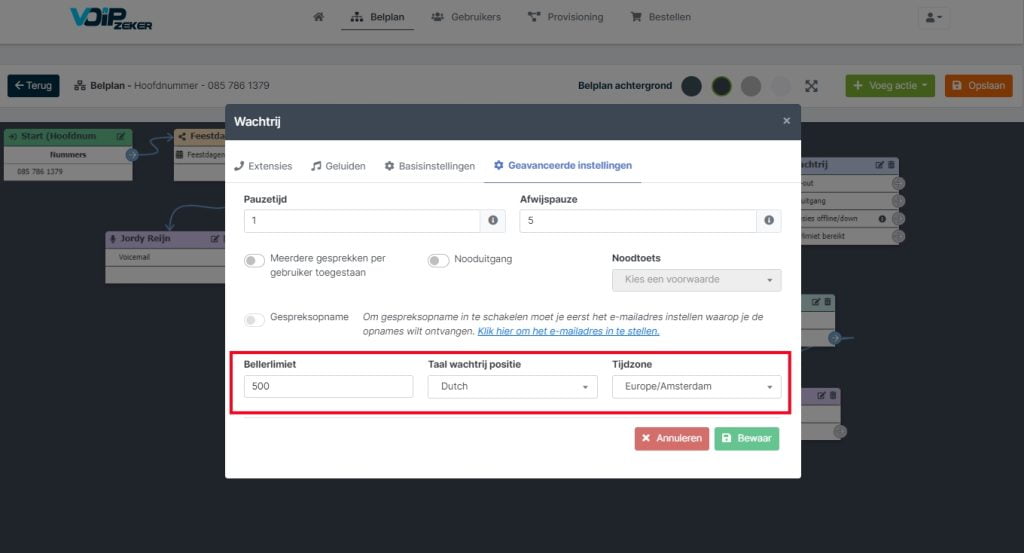Enable the Nooduitgang switch

438,261
